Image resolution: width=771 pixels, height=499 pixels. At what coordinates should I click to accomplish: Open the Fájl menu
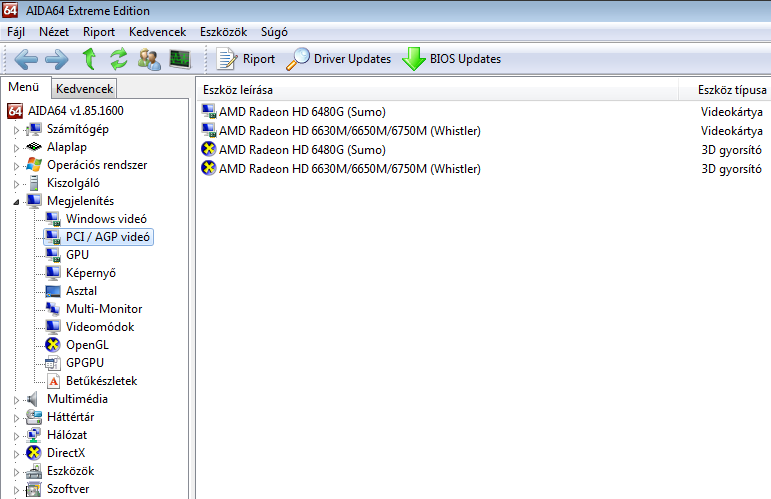16,32
